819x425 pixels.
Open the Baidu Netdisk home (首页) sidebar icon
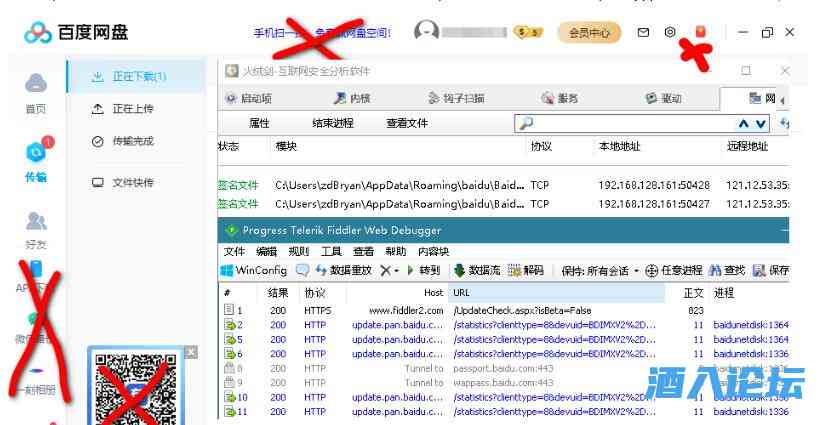click(x=36, y=93)
